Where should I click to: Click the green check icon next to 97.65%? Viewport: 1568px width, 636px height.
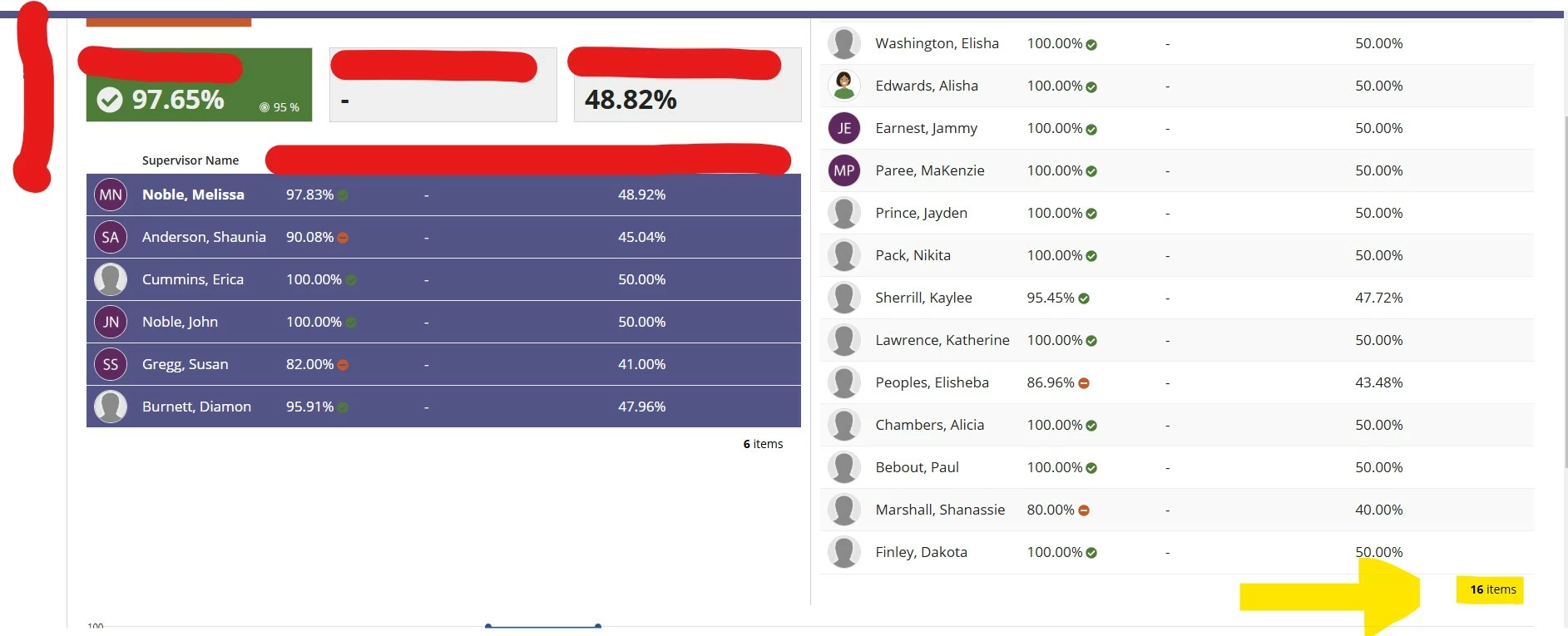click(x=110, y=100)
